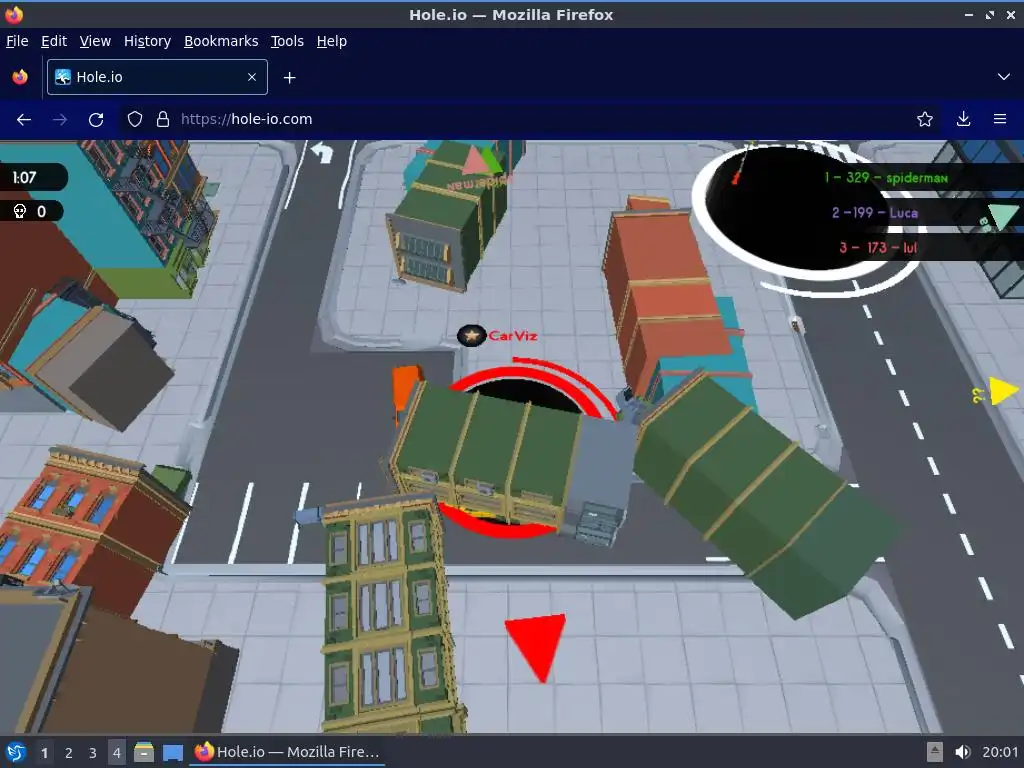Click the star badge next to CarViz
The width and height of the screenshot is (1024, 768).
point(471,336)
